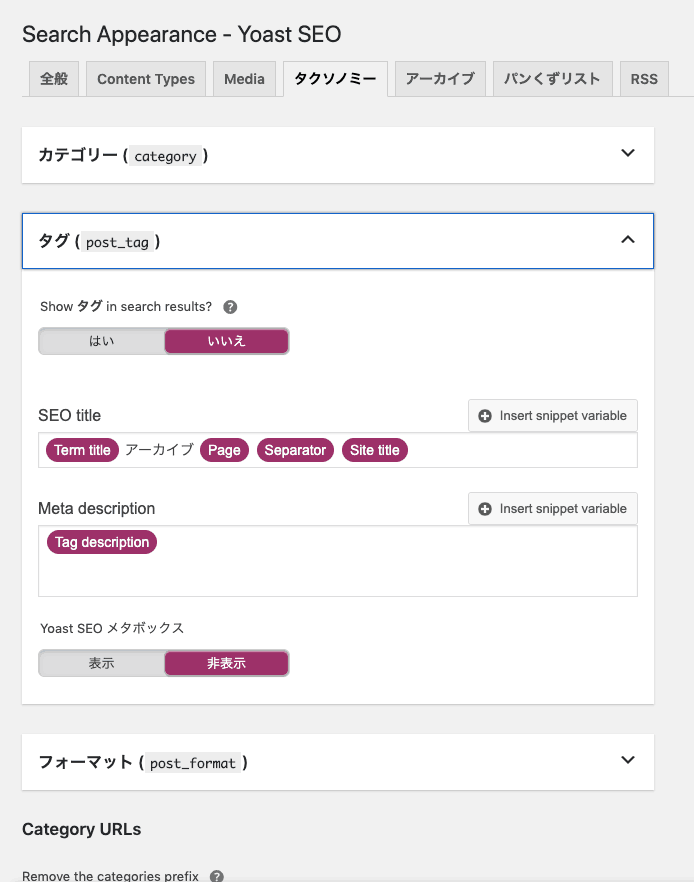Switch to the 全般 tab
Image resolution: width=694 pixels, height=882 pixels.
click(x=54, y=79)
